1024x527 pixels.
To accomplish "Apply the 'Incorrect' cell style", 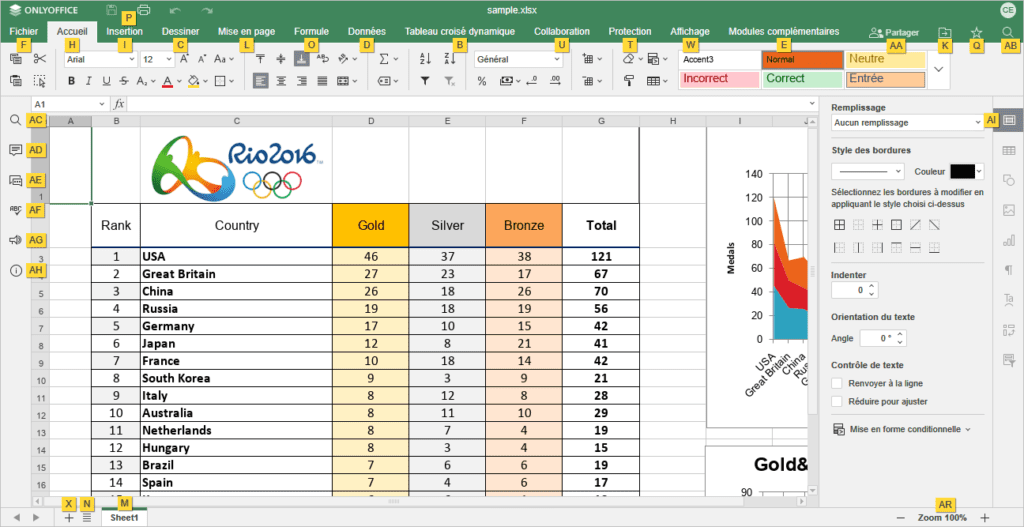I will [x=718, y=79].
